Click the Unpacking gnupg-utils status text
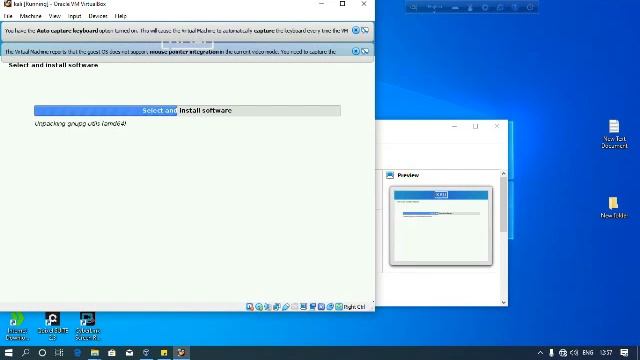Viewport: 640px width, 360px height. click(80, 123)
